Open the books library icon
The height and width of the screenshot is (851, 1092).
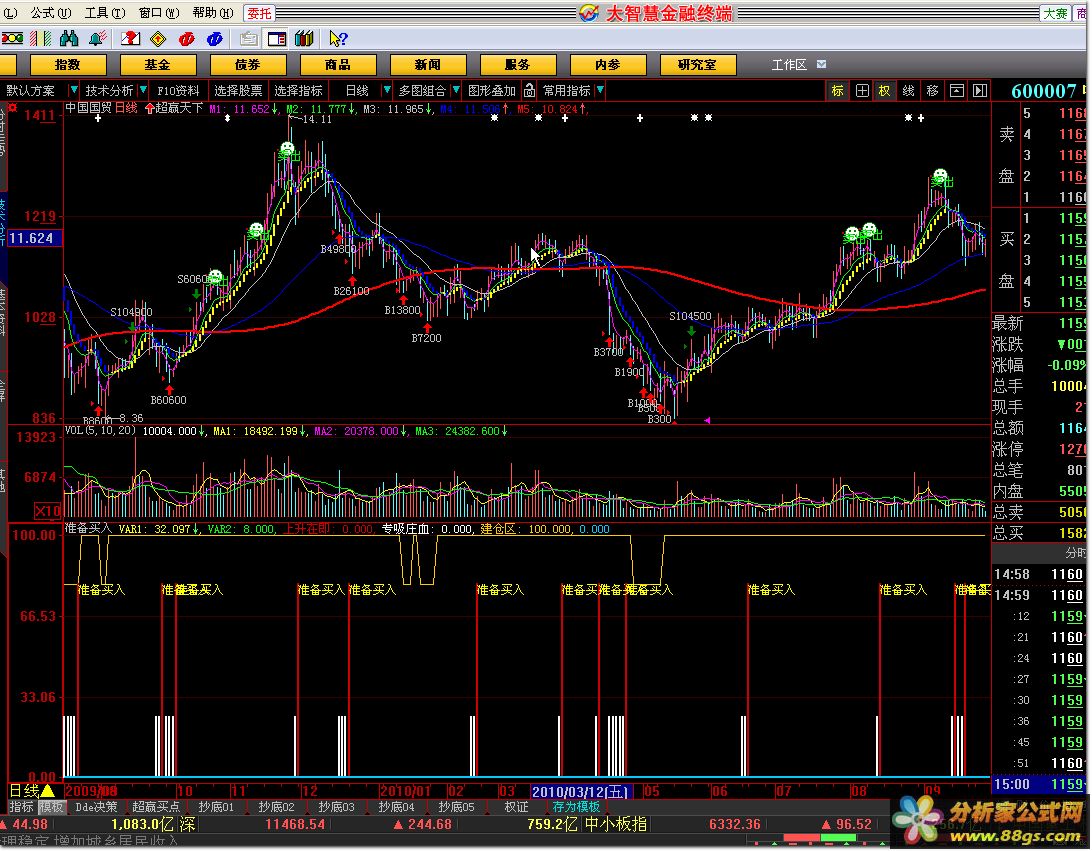click(x=304, y=39)
